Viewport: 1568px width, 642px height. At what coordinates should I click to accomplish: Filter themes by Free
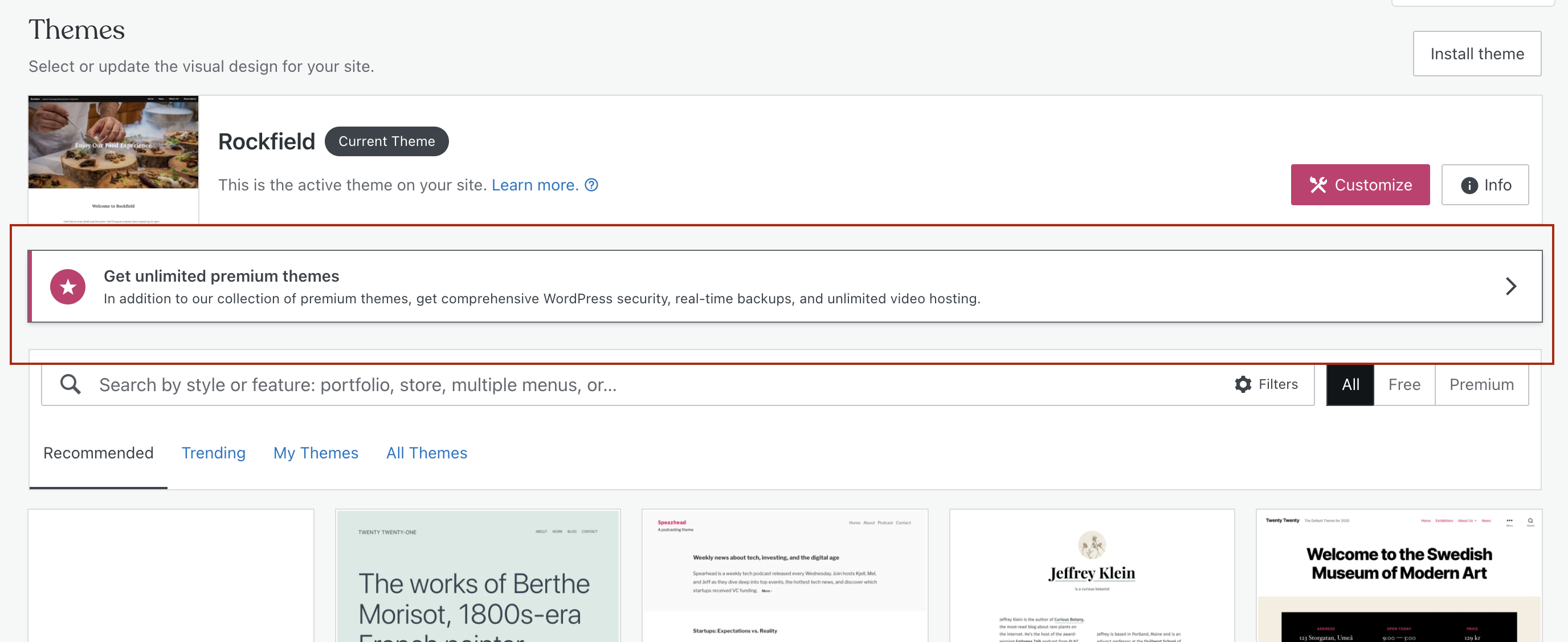tap(1404, 384)
